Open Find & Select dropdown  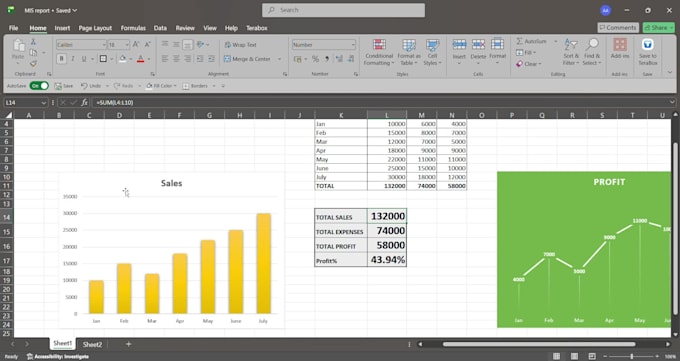(592, 52)
